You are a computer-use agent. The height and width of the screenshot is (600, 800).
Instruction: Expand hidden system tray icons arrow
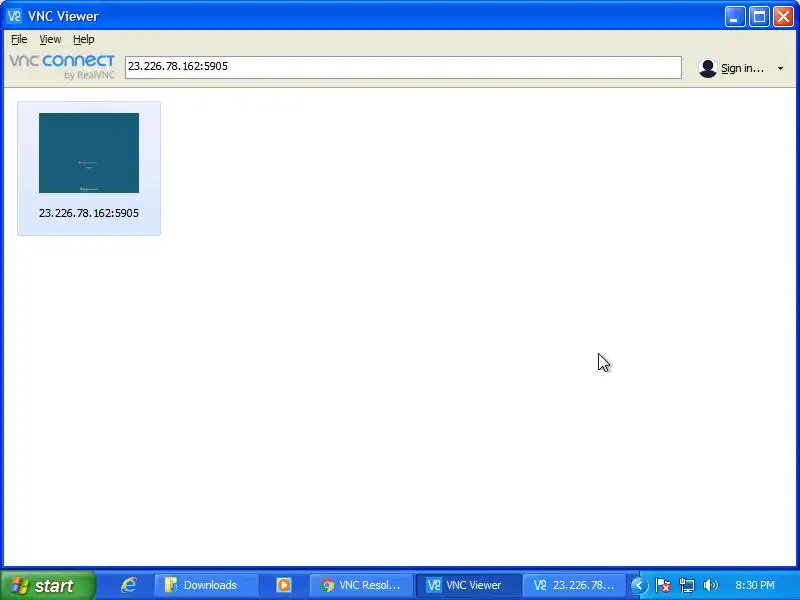tap(639, 585)
